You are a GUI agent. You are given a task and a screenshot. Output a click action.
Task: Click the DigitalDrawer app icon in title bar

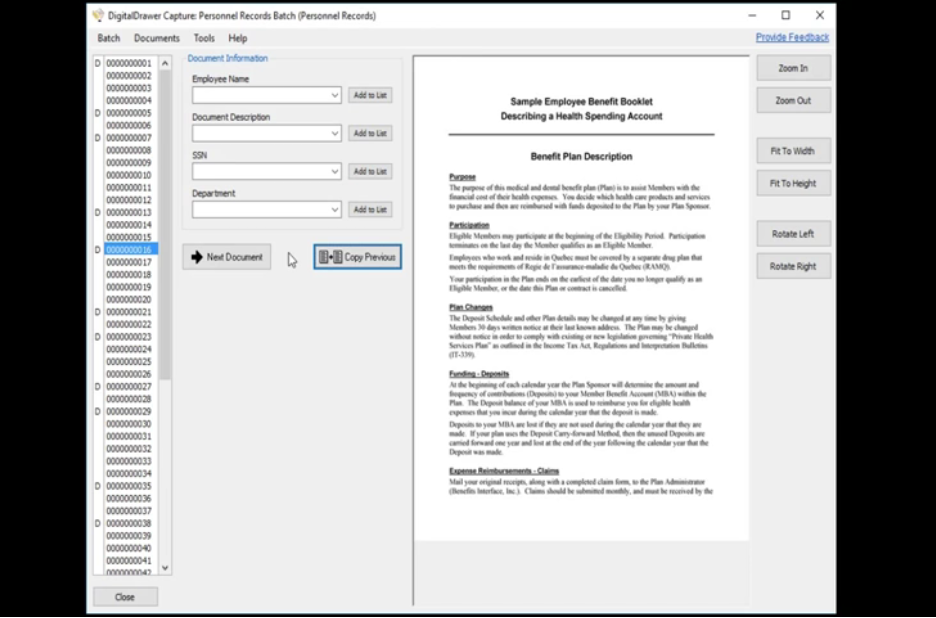coord(98,16)
